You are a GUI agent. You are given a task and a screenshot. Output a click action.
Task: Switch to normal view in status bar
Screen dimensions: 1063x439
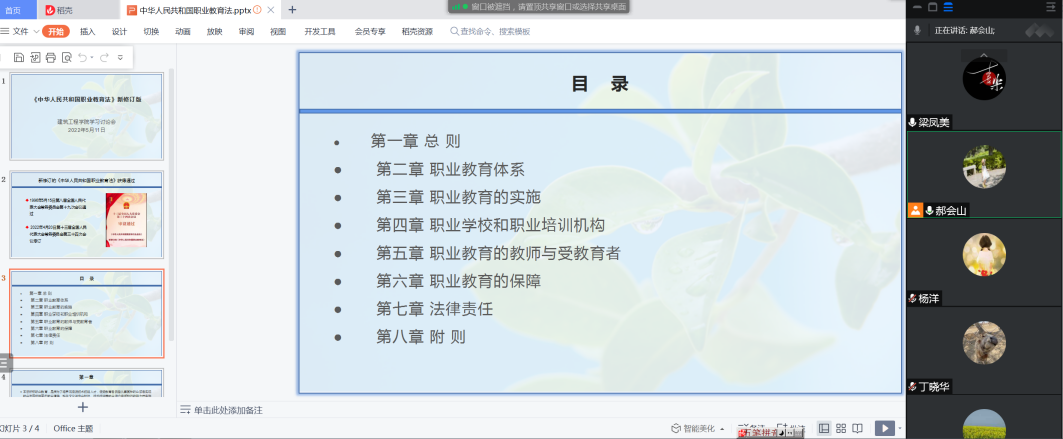click(824, 428)
